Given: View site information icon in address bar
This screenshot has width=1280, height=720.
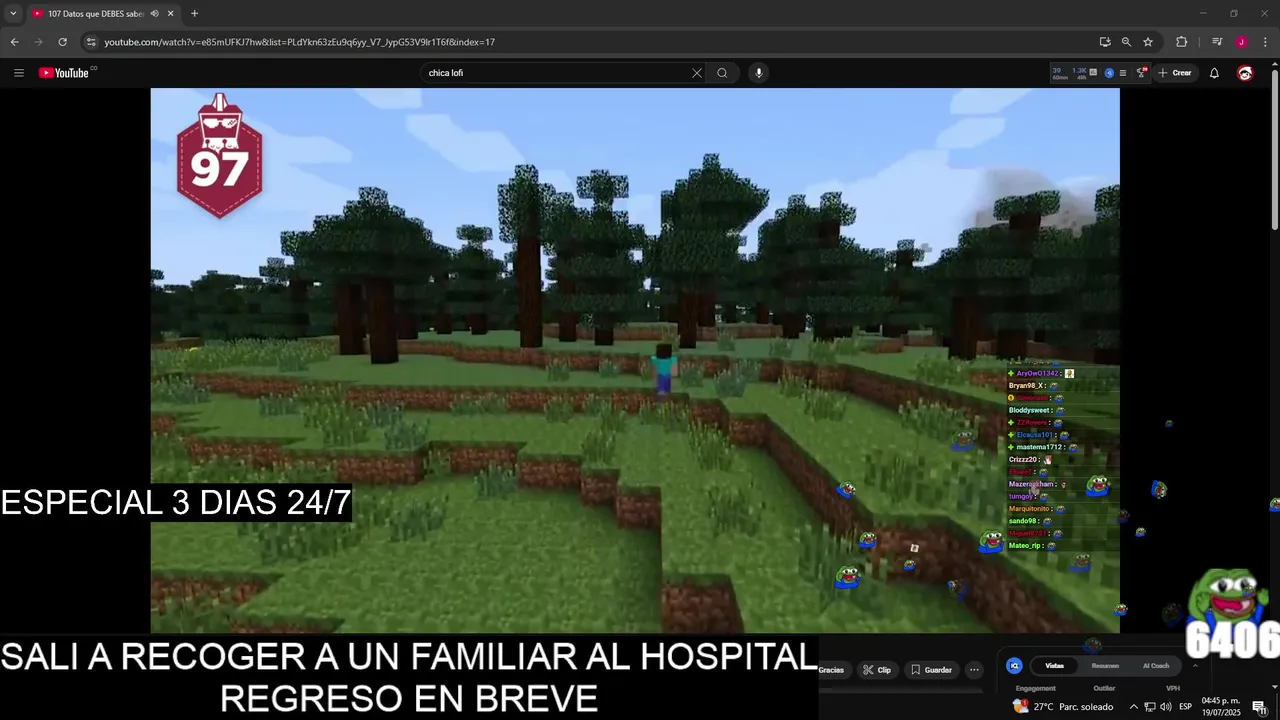Looking at the screenshot, I should 91,42.
